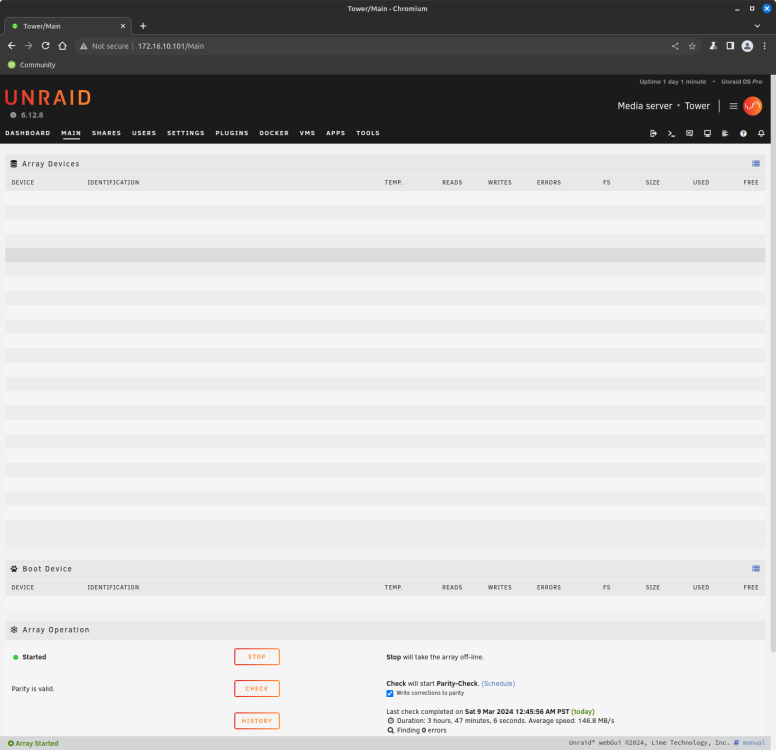The width and height of the screenshot is (776, 750).
Task: Open the Docker menu item
Action: point(274,133)
